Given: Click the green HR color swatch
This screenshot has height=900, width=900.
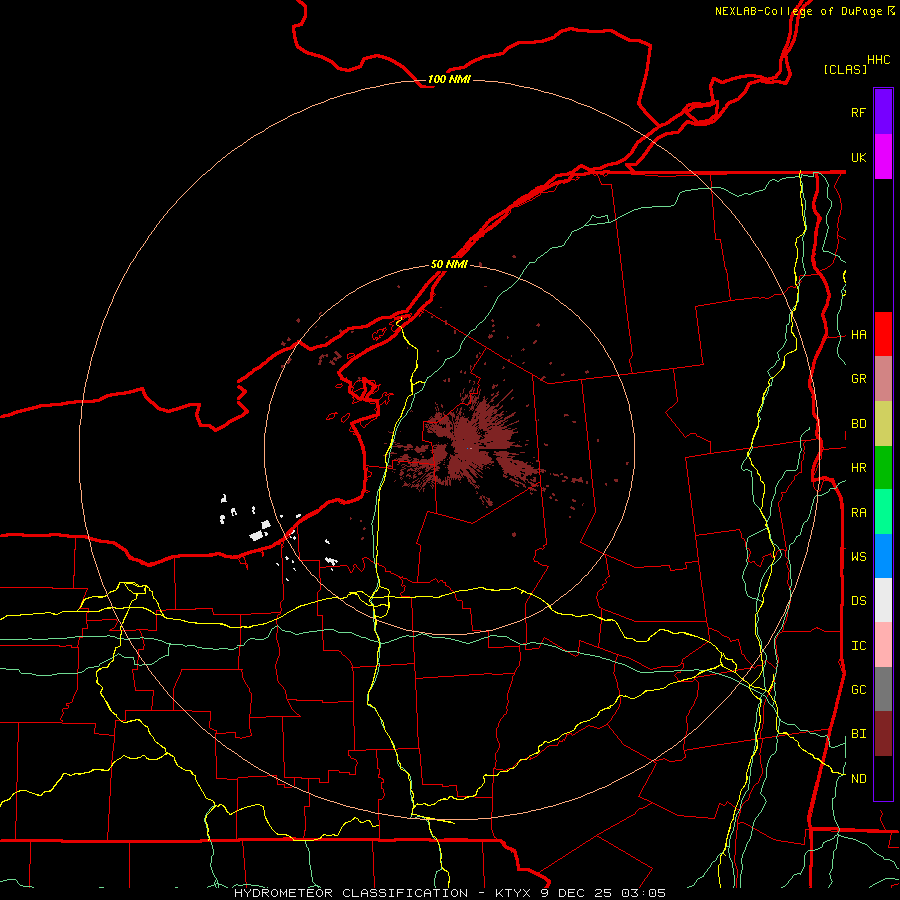Looking at the screenshot, I should click(x=883, y=468).
